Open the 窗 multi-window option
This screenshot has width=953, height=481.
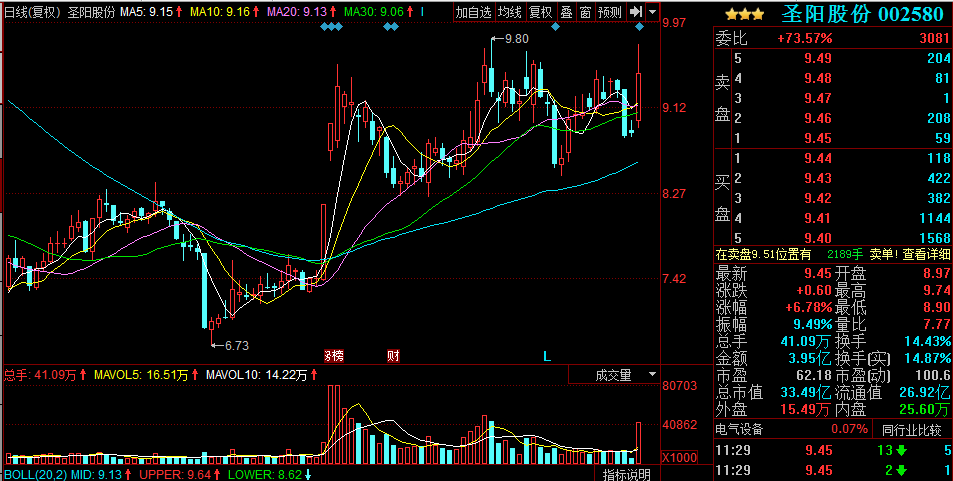click(x=585, y=13)
